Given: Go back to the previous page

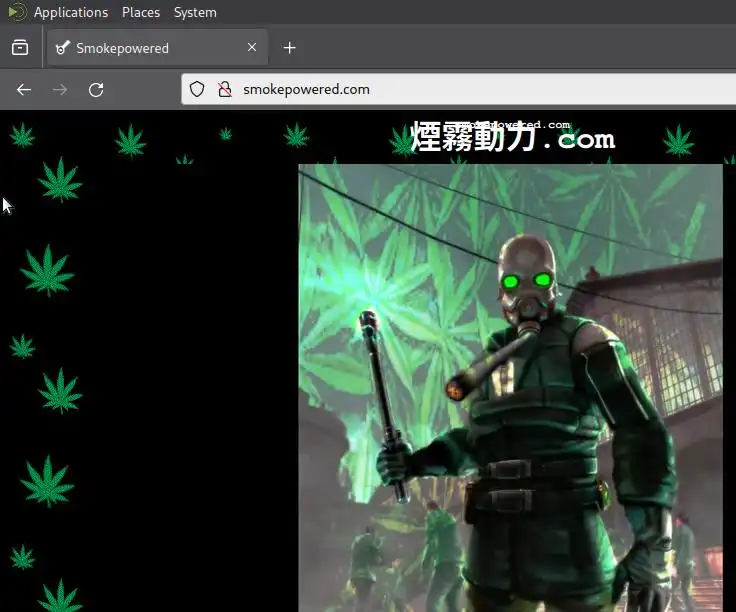Looking at the screenshot, I should tap(24, 89).
